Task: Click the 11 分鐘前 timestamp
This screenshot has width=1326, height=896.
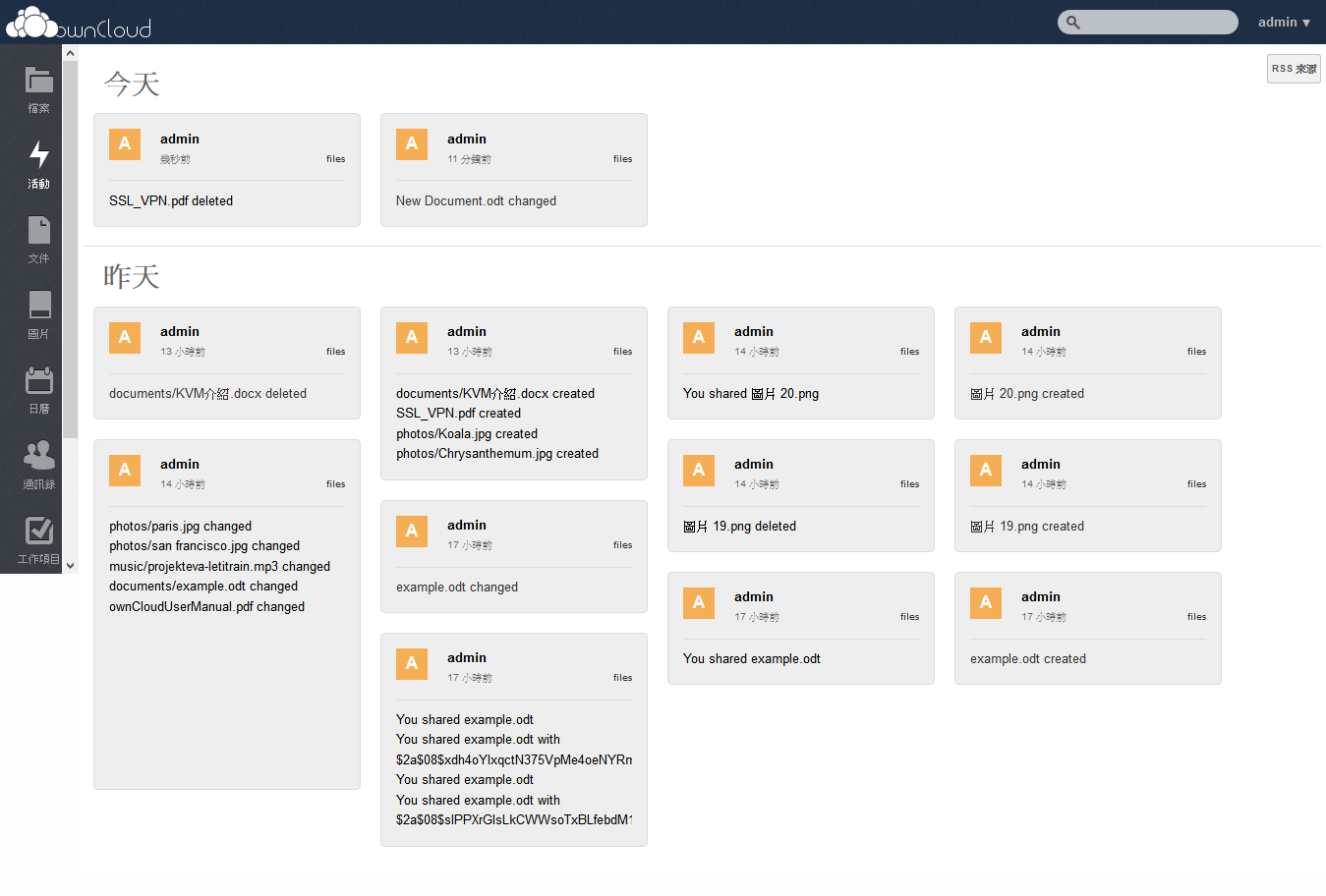Action: pyautogui.click(x=469, y=159)
